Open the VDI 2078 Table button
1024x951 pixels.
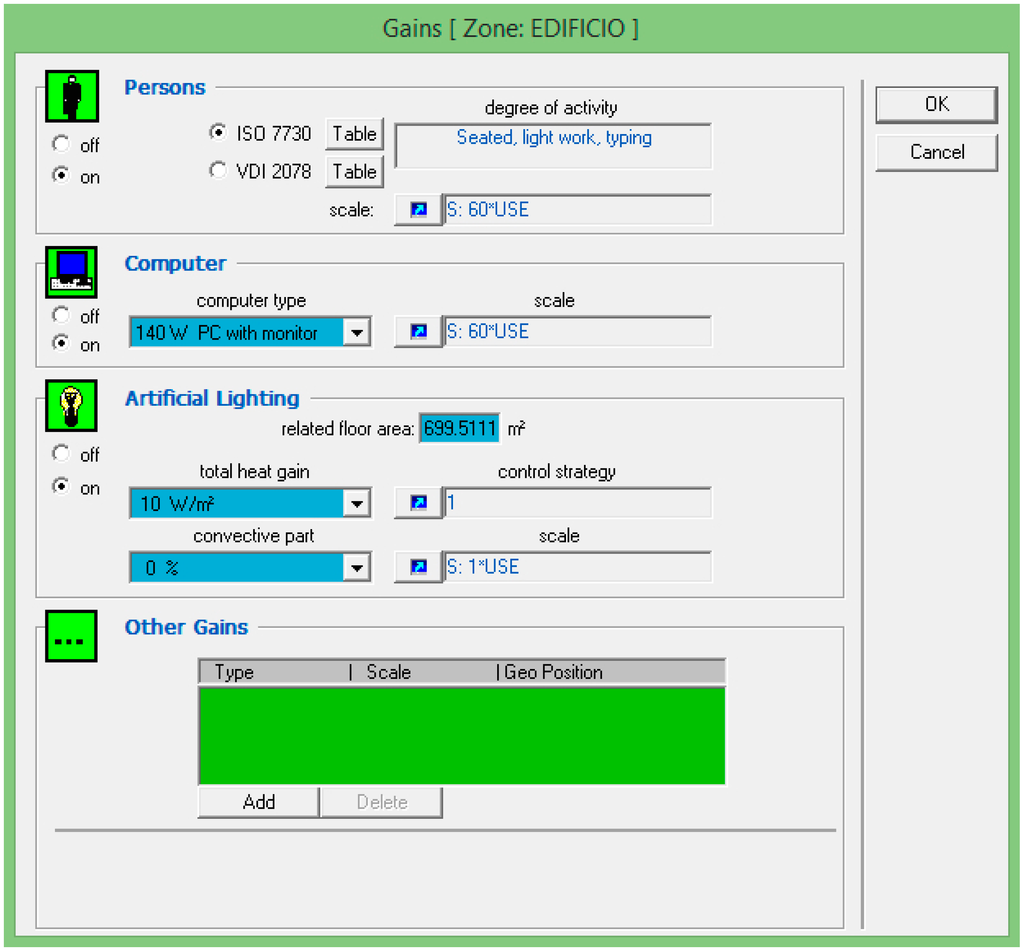tap(355, 172)
